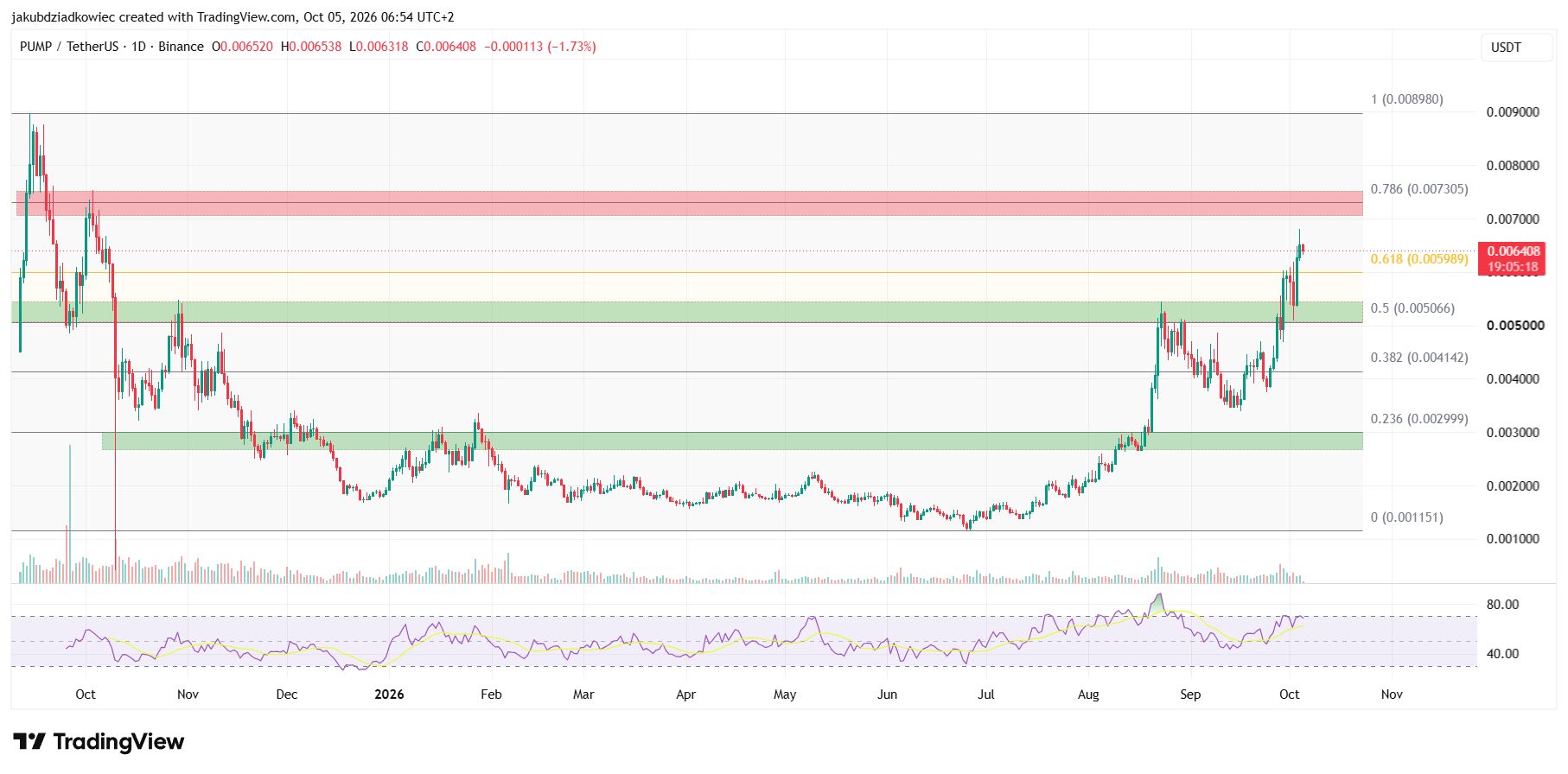Click the 0.007000 price axis value
1568x774 pixels.
pyautogui.click(x=1513, y=219)
